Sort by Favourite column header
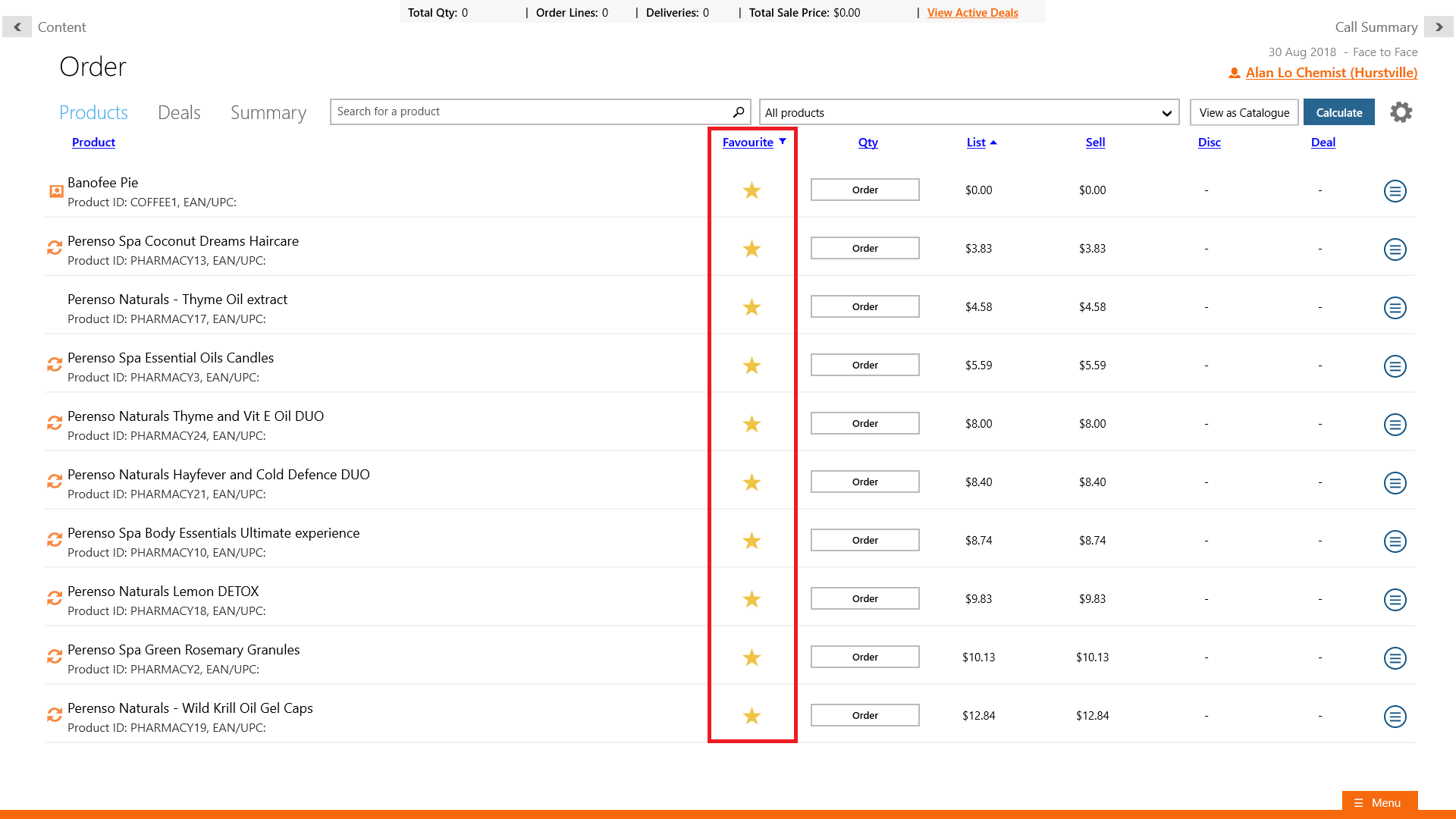The width and height of the screenshot is (1456, 819). 748,143
